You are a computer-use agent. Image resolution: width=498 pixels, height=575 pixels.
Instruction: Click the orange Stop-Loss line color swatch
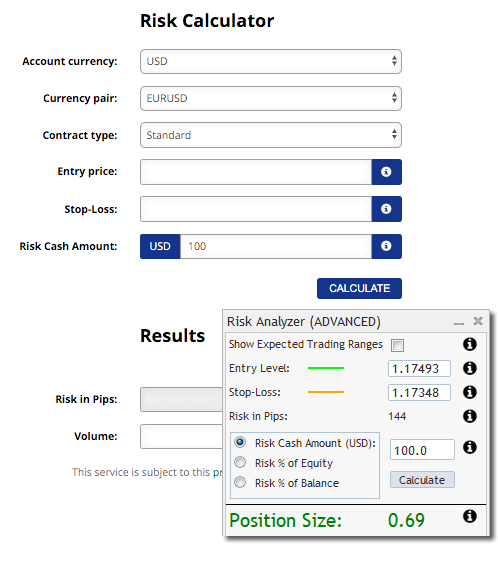point(326,392)
